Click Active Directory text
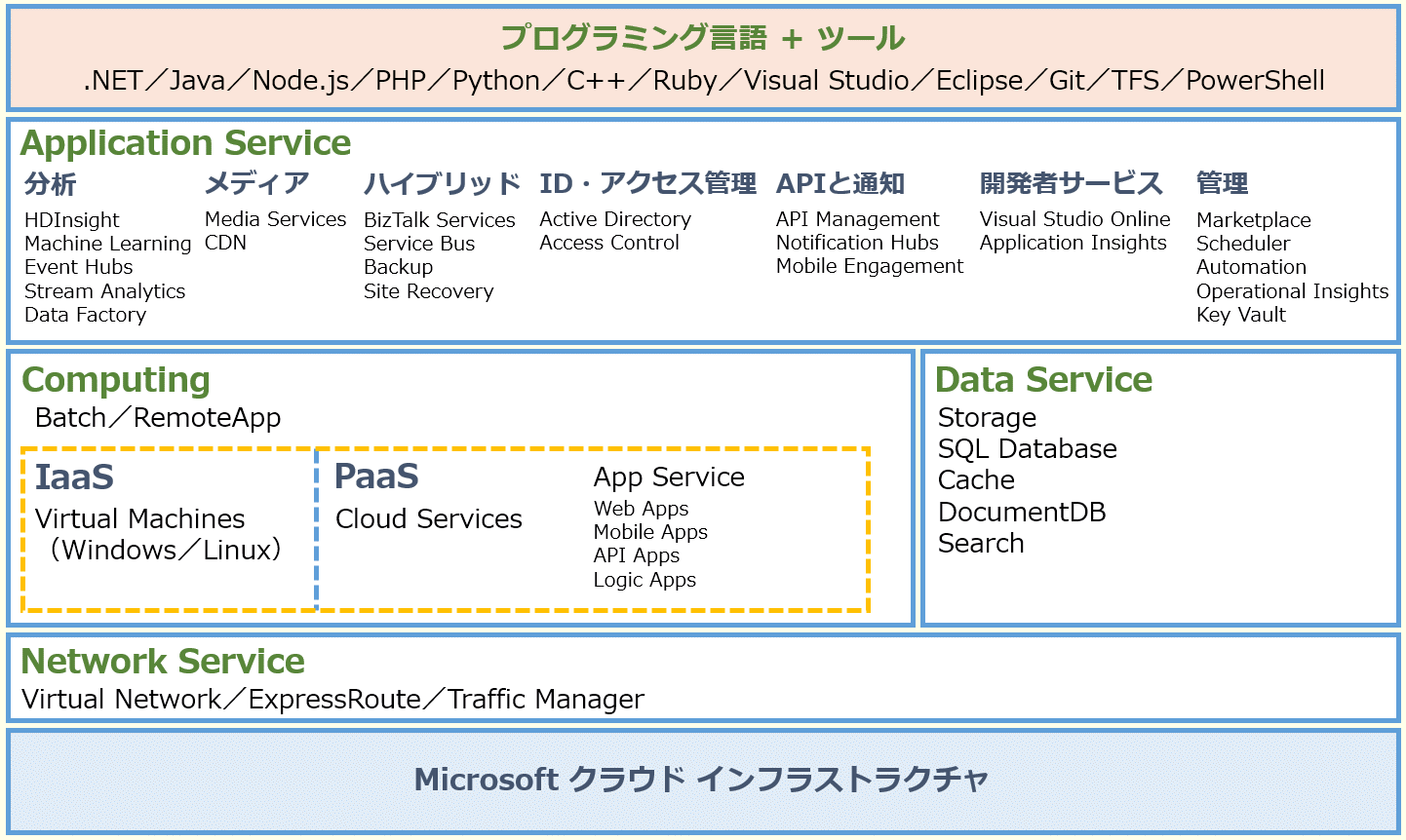The height and width of the screenshot is (840, 1406). [615, 219]
